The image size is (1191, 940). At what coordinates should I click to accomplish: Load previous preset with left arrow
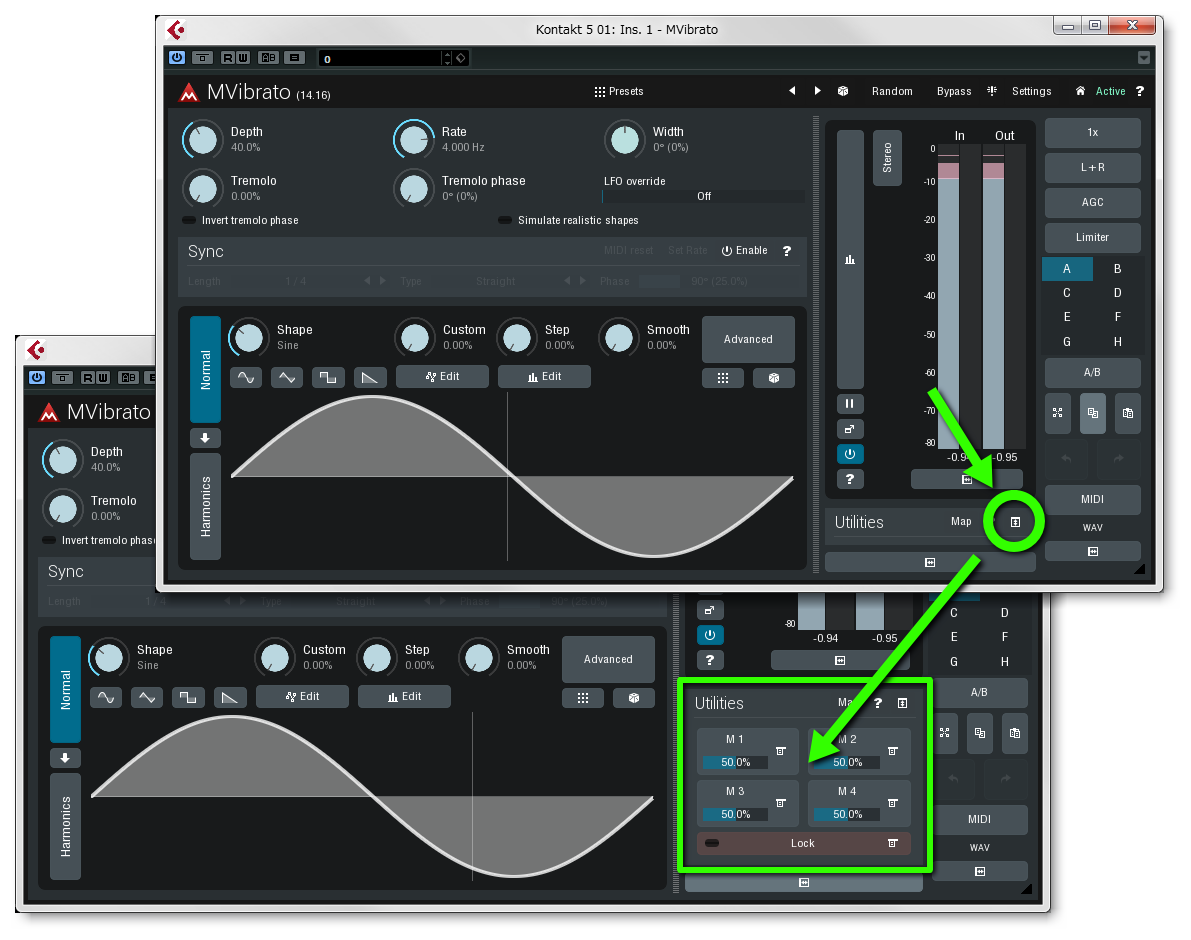792,90
